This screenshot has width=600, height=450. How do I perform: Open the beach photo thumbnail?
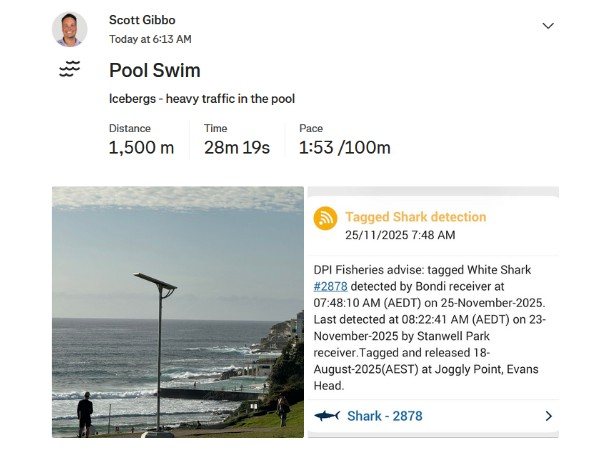pos(178,311)
